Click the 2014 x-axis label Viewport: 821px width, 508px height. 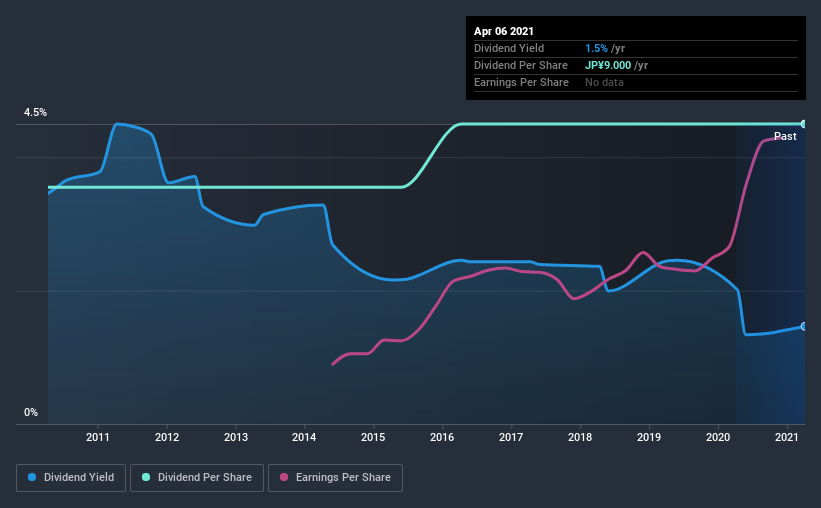click(x=304, y=437)
